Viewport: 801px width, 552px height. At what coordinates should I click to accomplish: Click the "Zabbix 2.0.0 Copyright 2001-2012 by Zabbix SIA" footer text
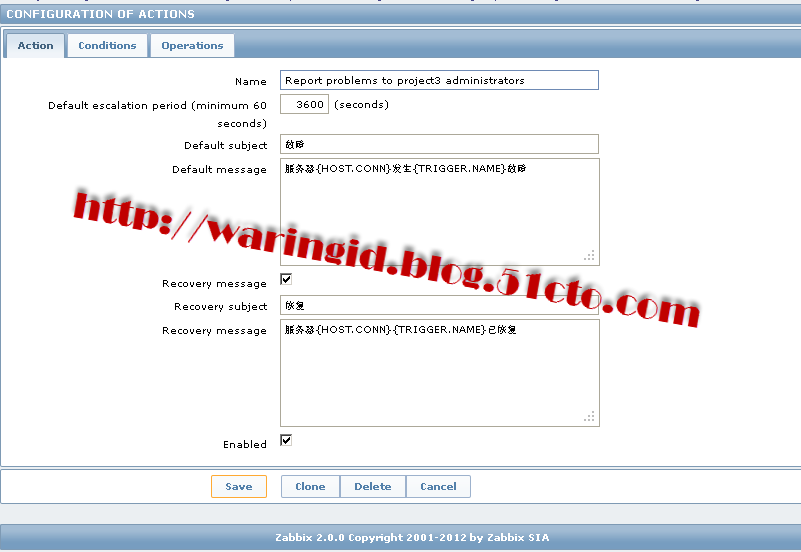point(412,537)
